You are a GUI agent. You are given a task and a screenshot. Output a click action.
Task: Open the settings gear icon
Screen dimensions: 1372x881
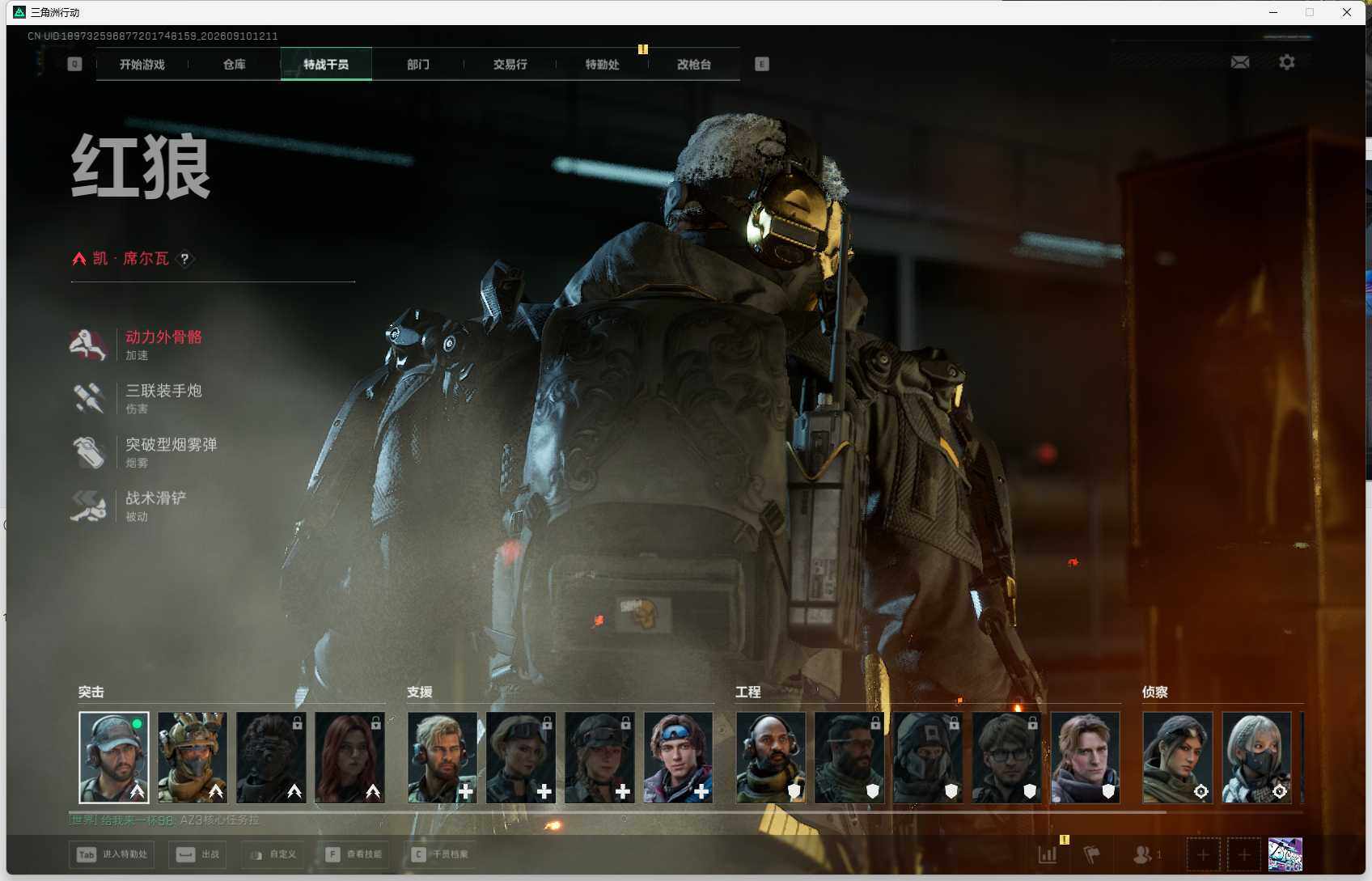[1286, 62]
